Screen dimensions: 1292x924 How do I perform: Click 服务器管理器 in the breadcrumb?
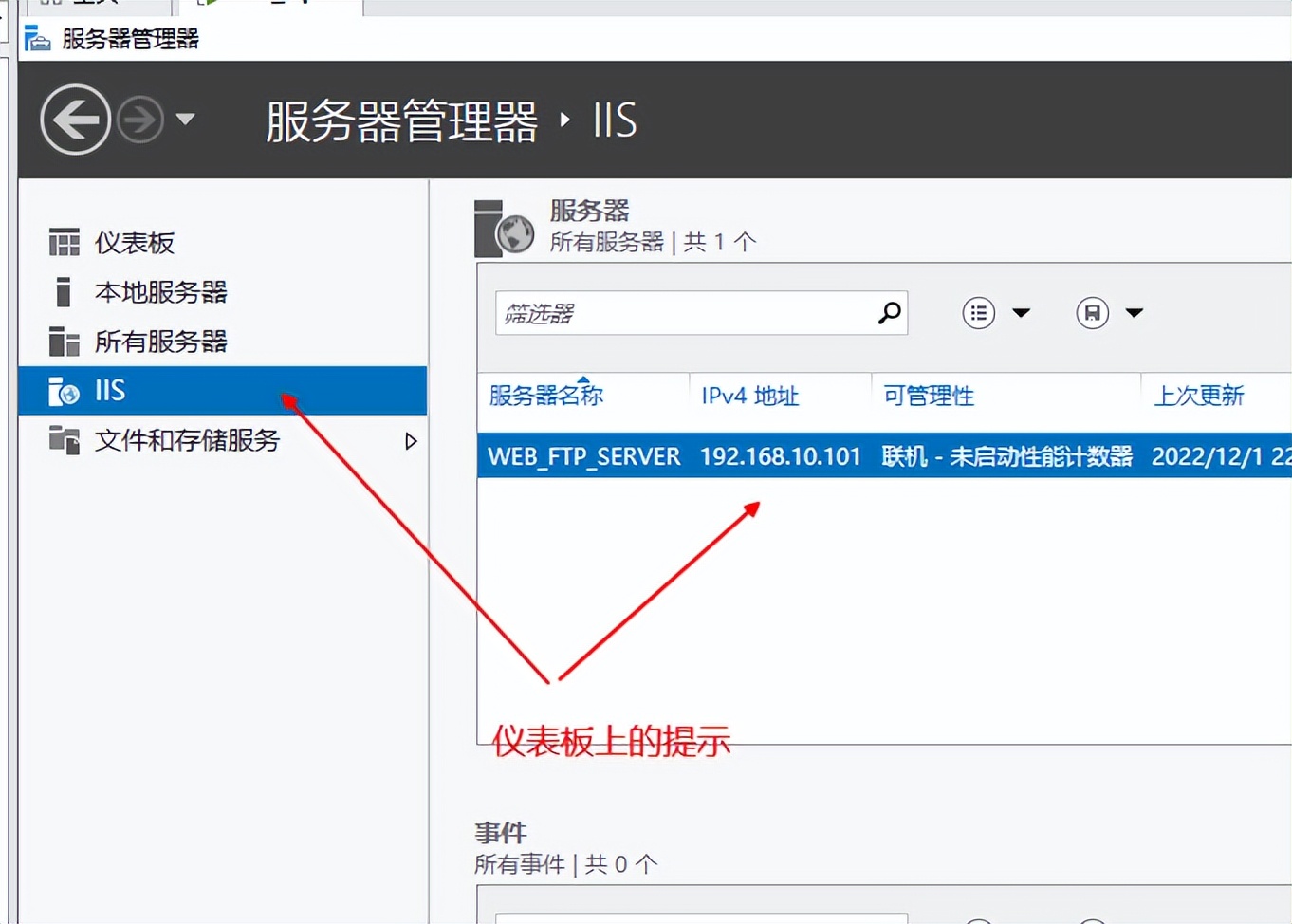pos(399,120)
